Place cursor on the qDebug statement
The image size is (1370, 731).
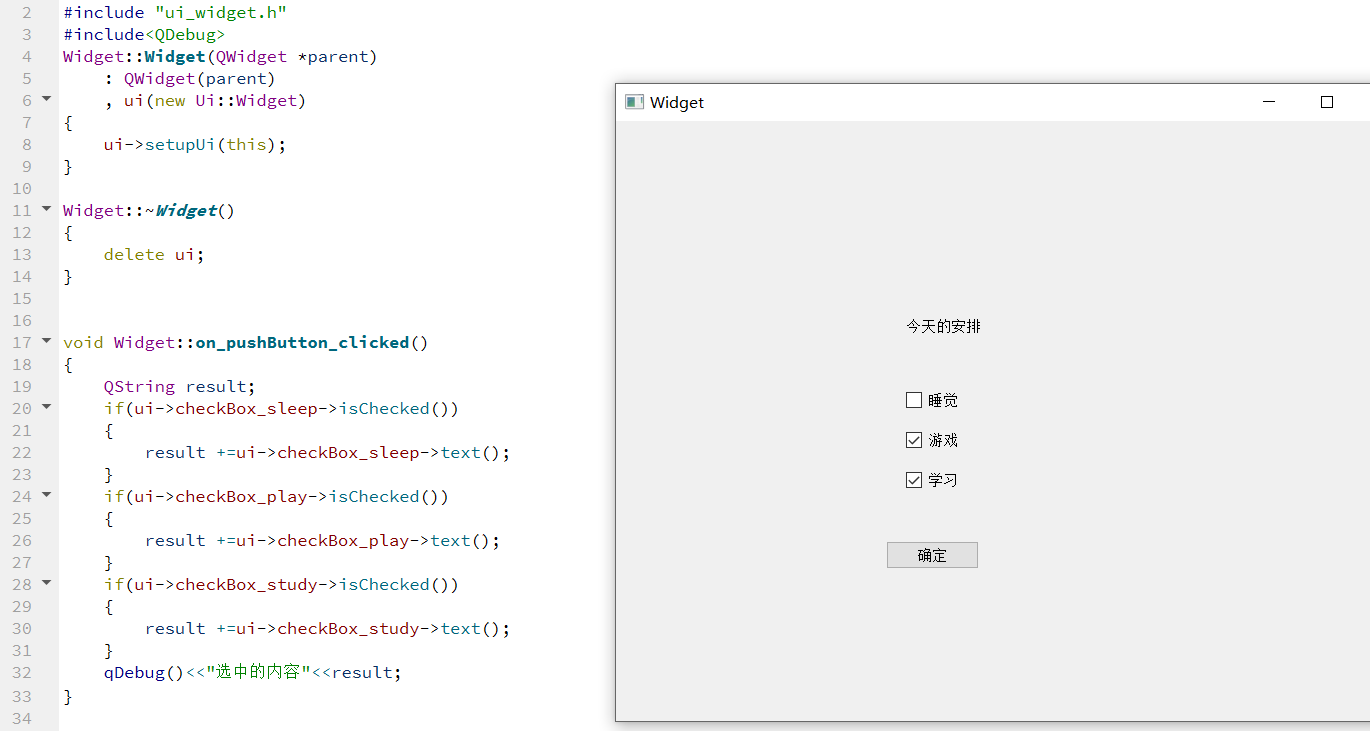click(x=250, y=672)
